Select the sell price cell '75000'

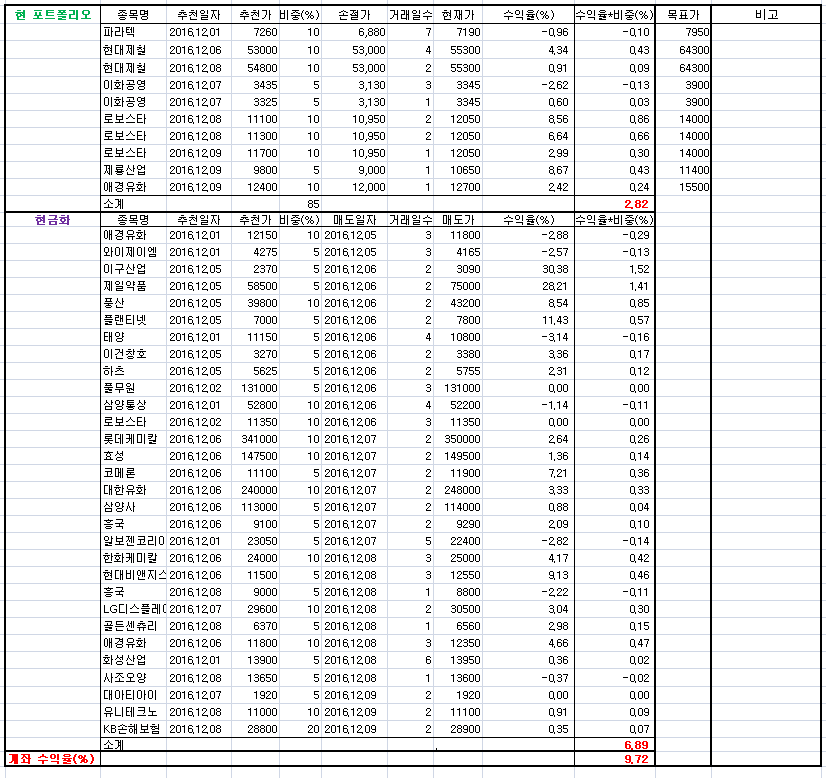coord(465,286)
